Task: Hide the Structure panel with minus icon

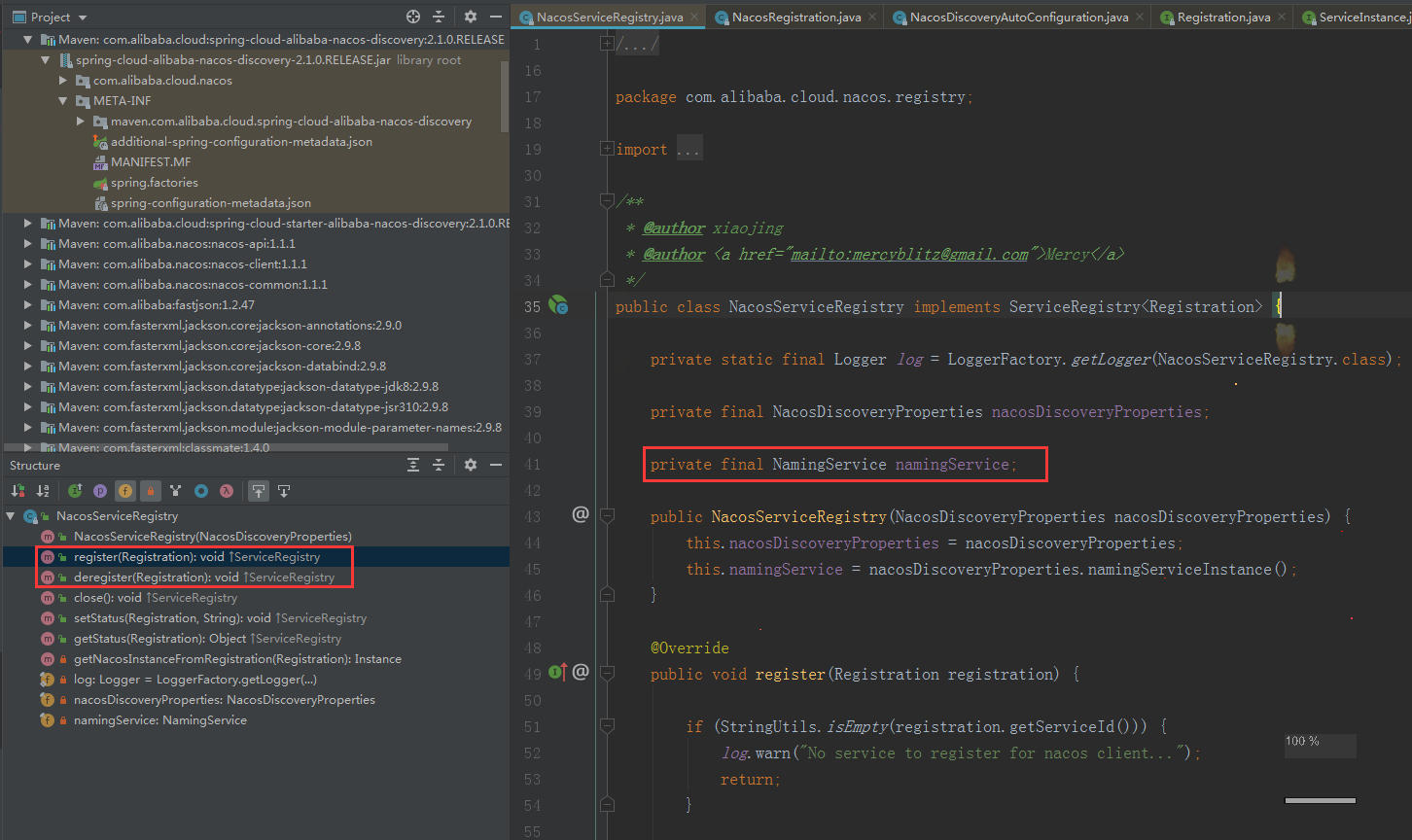Action: pos(495,465)
